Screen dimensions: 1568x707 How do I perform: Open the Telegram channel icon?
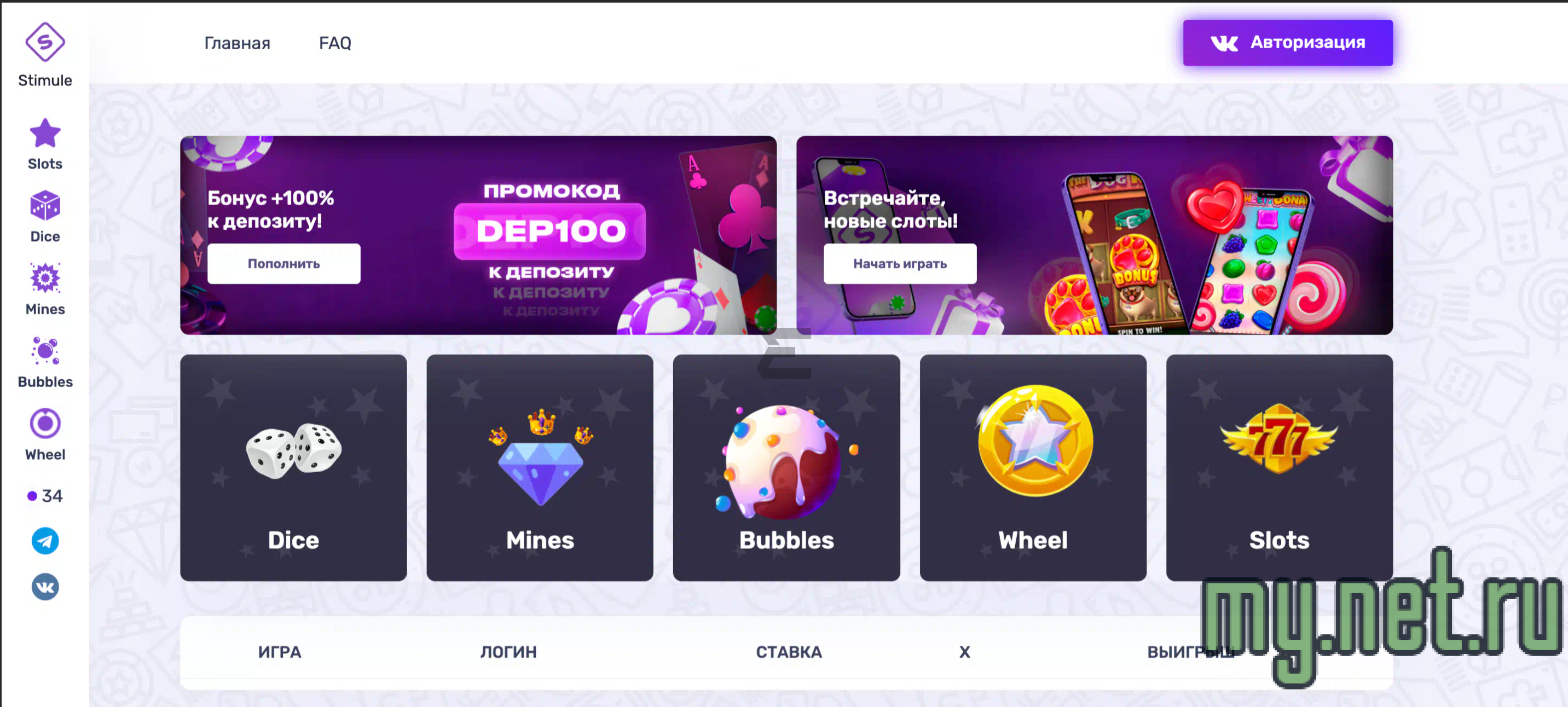pyautogui.click(x=45, y=541)
